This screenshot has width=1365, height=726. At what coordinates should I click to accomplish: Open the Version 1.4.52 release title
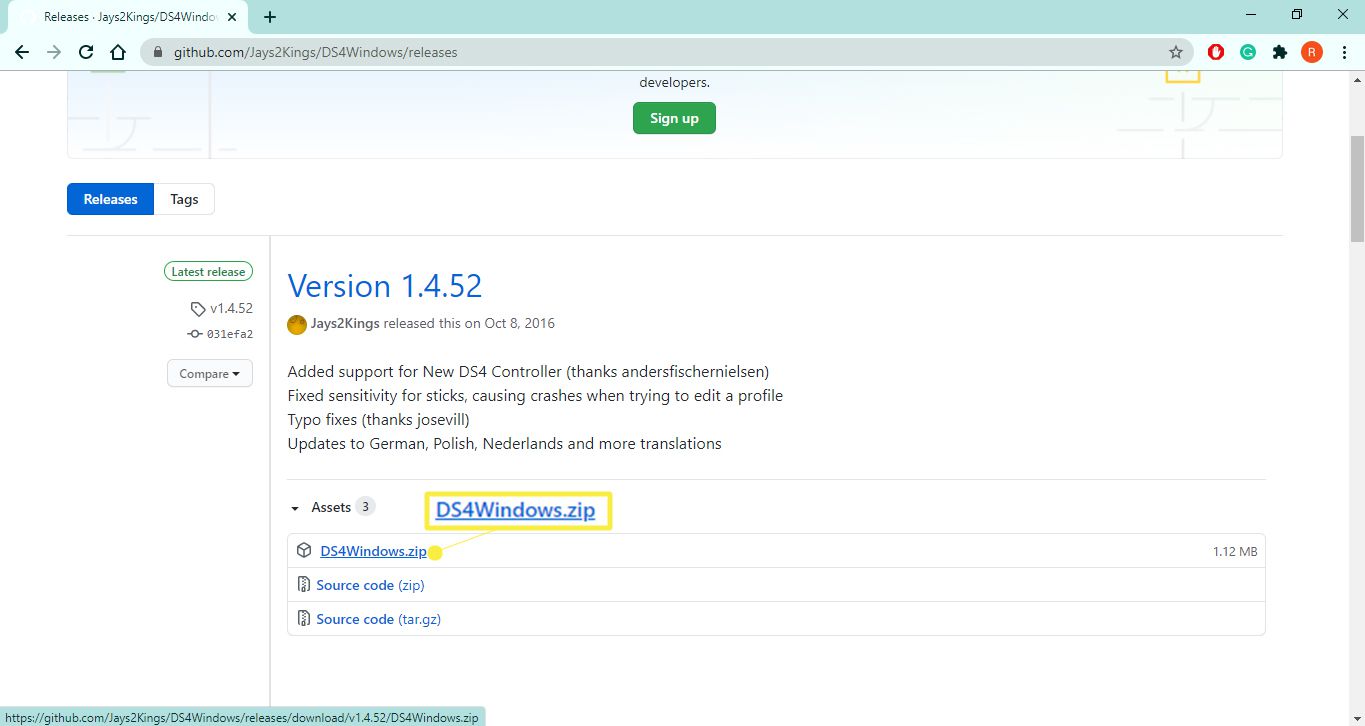[385, 286]
